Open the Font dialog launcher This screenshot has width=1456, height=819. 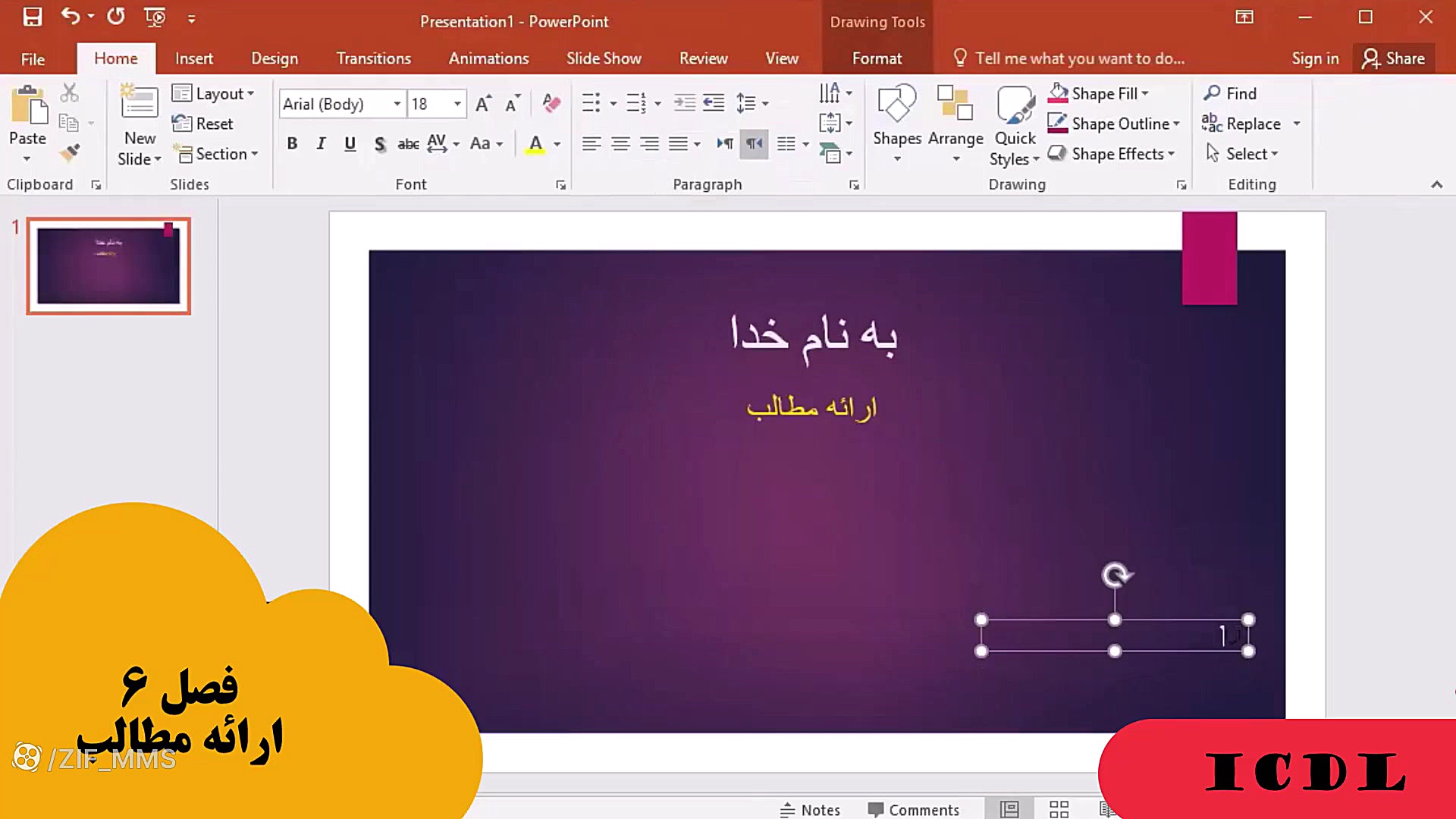pyautogui.click(x=560, y=184)
